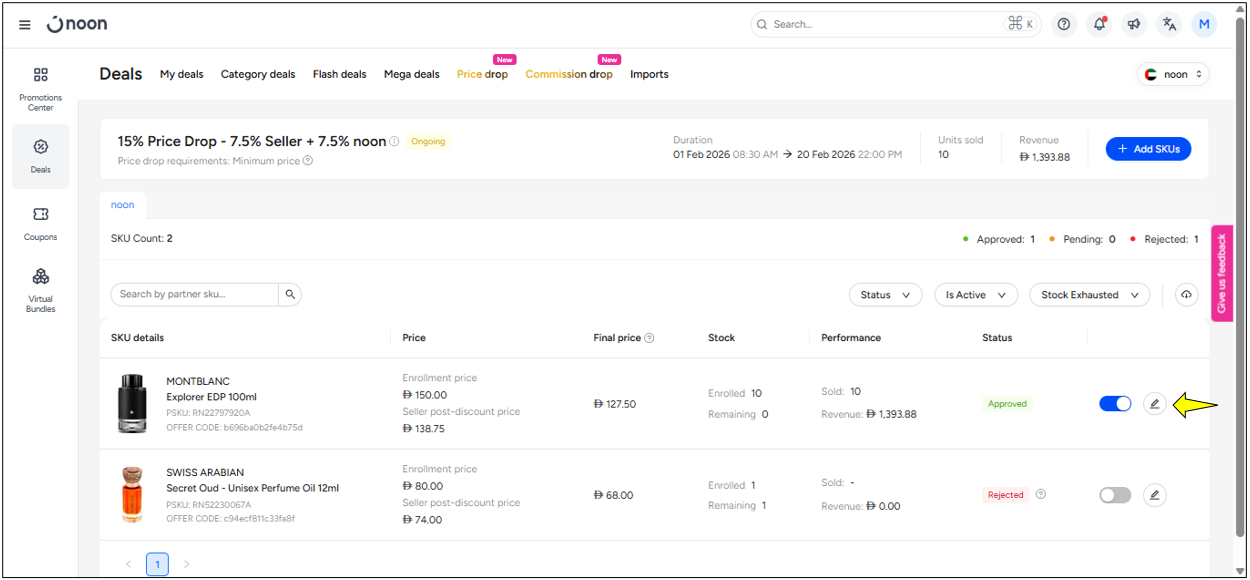This screenshot has width=1250, height=580.
Task: Click the announcements megaphone icon
Action: (1134, 24)
